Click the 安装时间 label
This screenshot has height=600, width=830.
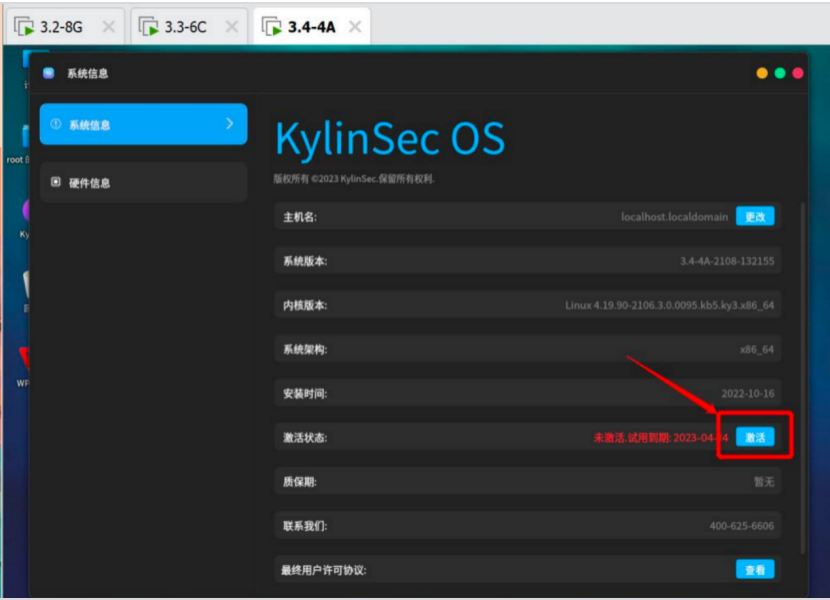tap(305, 393)
